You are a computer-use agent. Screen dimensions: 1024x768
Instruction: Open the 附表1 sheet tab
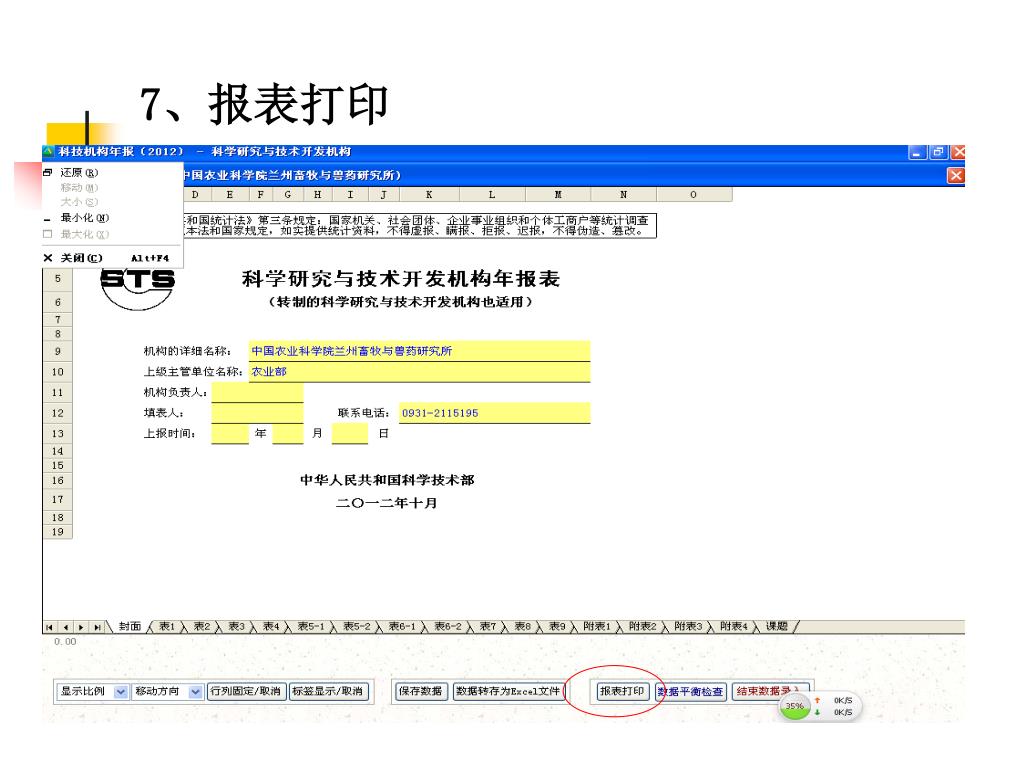[597, 626]
